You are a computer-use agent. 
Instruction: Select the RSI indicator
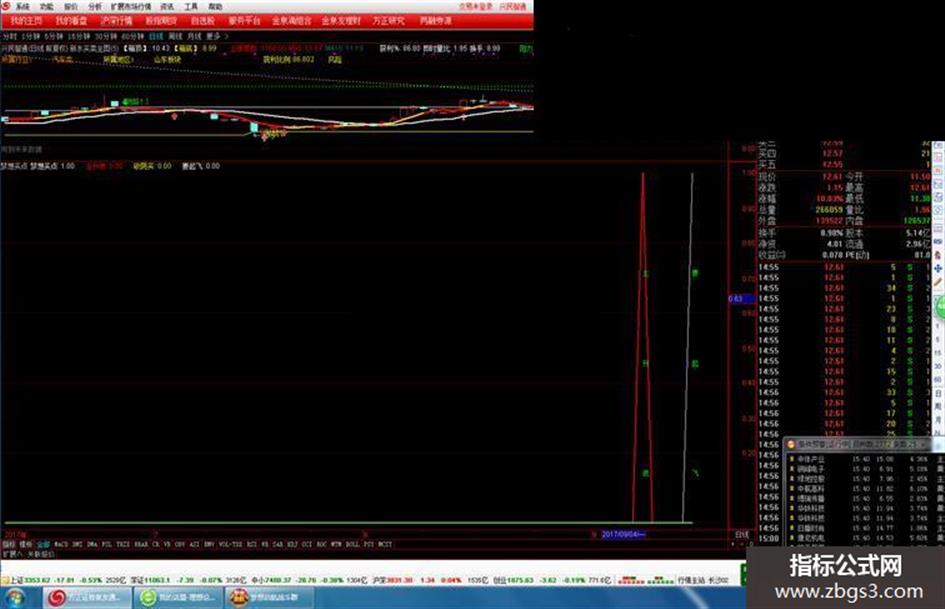pyautogui.click(x=252, y=544)
